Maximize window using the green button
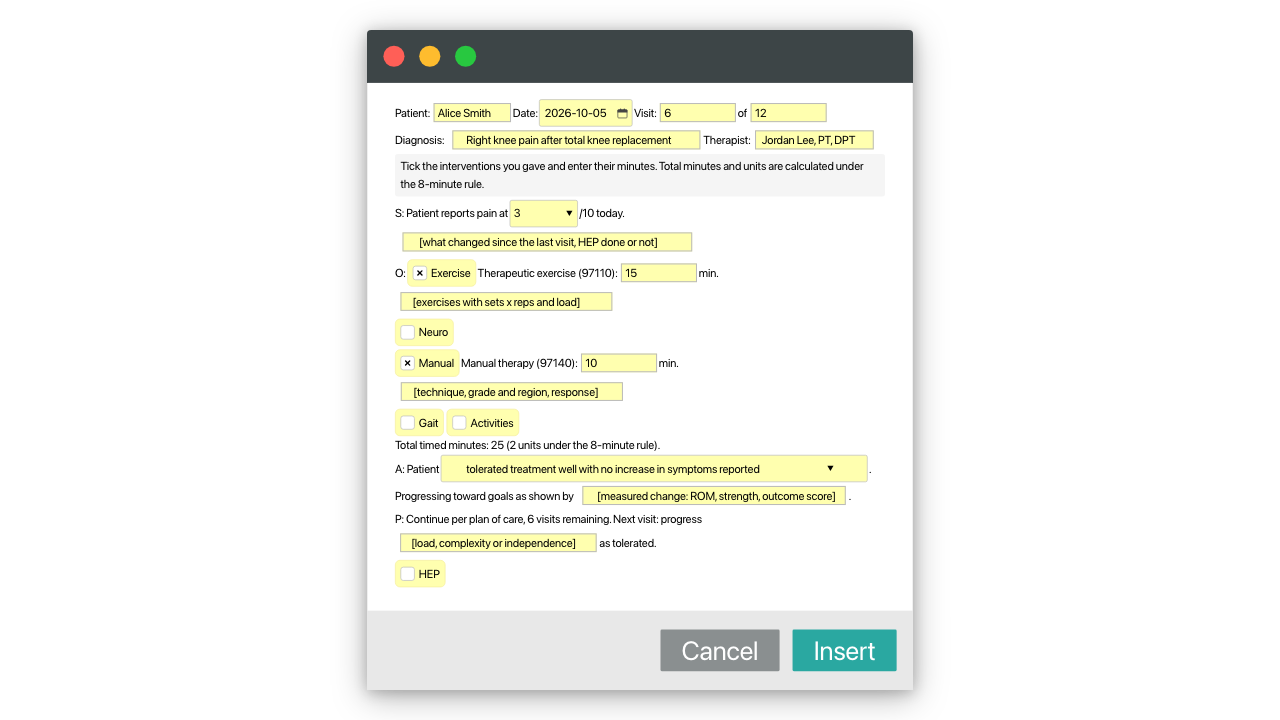1280x720 pixels. (466, 56)
